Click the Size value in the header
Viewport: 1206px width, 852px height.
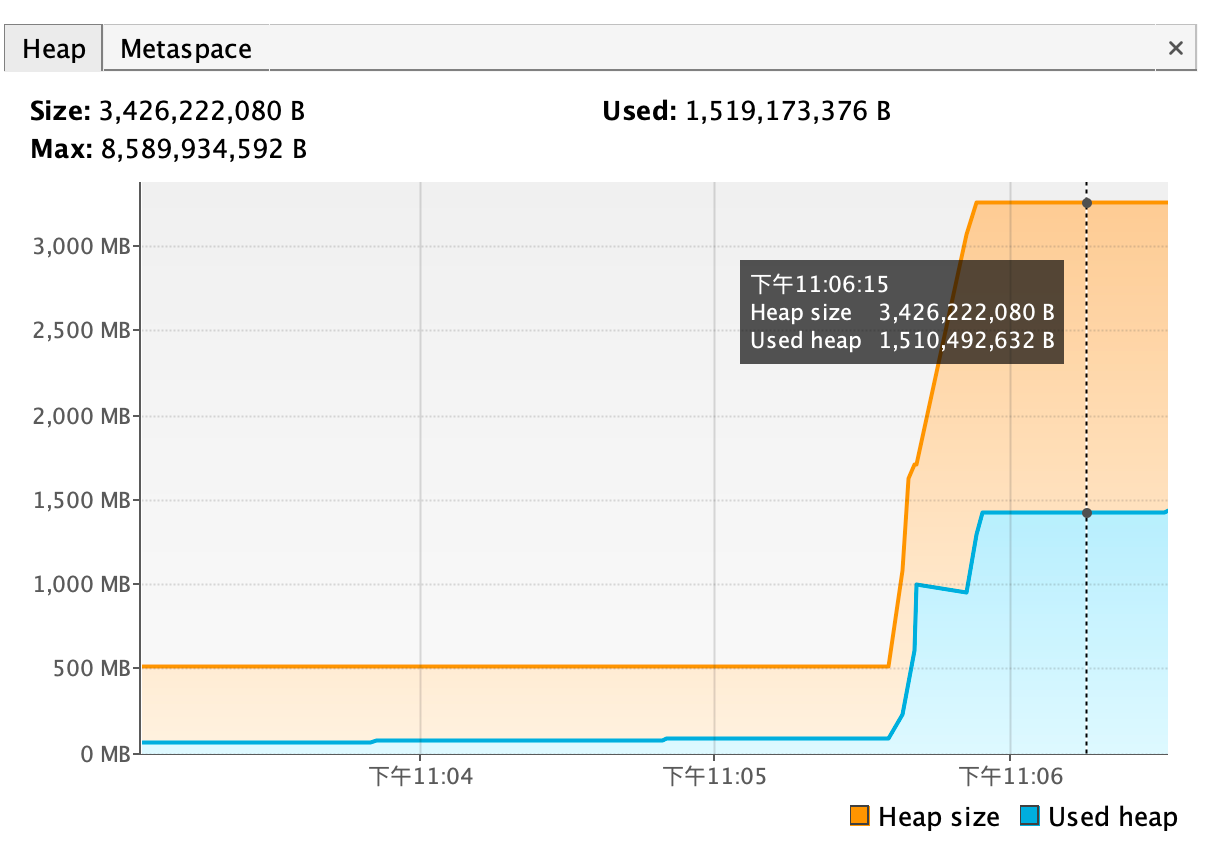[x=202, y=111]
